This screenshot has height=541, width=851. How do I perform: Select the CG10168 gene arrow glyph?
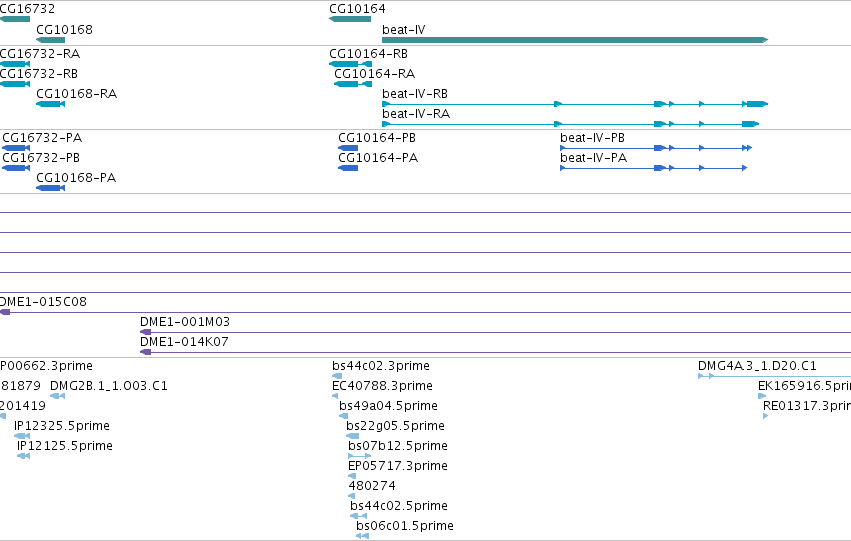click(50, 40)
